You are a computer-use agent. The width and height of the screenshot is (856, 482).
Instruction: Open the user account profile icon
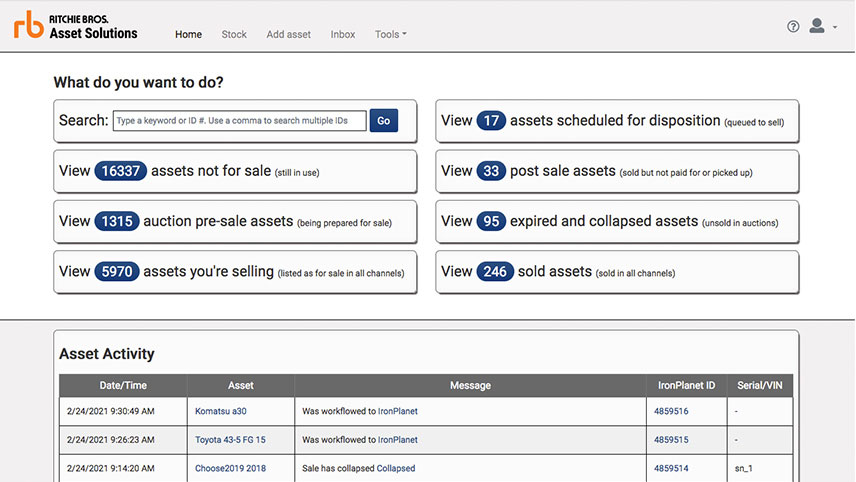tap(817, 26)
